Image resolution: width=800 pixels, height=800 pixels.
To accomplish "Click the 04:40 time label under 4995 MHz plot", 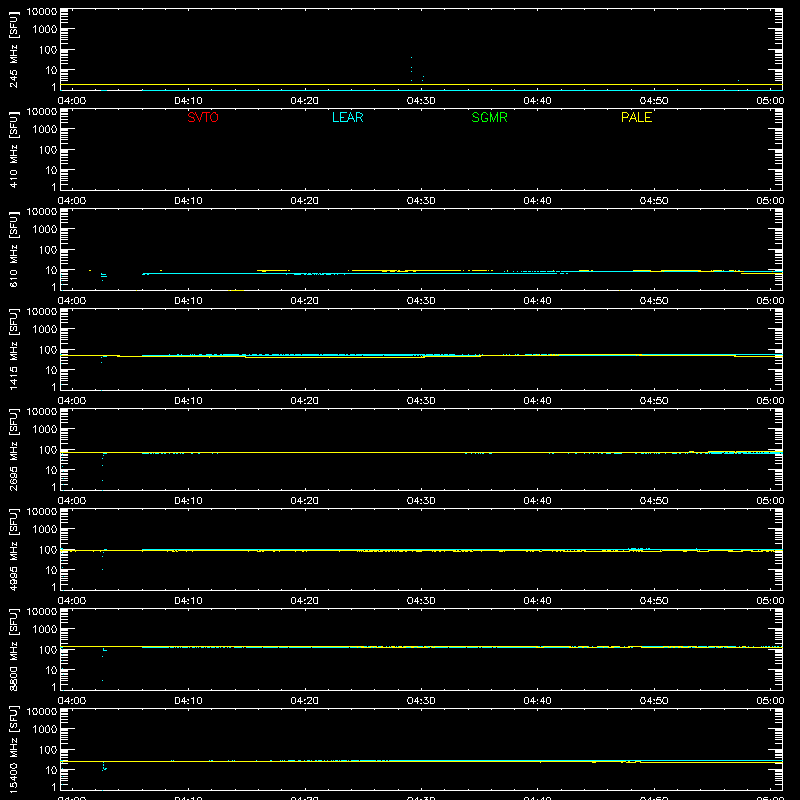I will pos(537,601).
